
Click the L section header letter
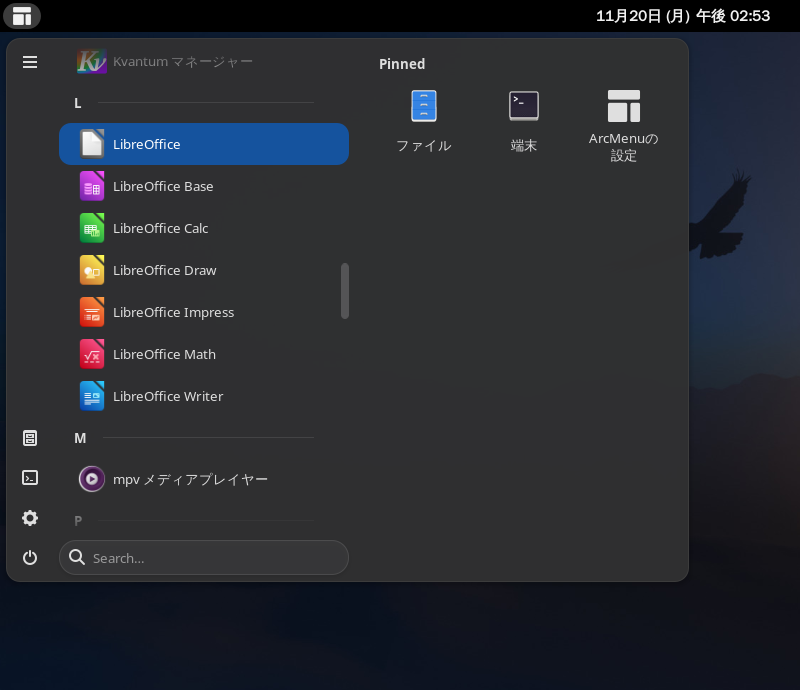point(78,103)
